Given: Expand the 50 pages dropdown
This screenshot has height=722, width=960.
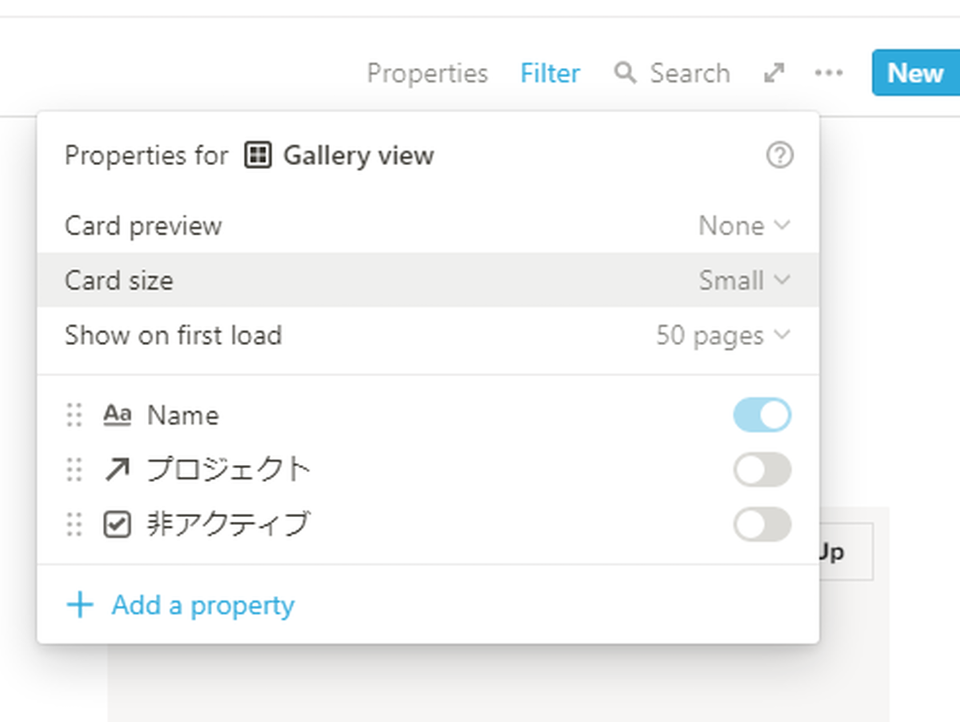Looking at the screenshot, I should (723, 335).
